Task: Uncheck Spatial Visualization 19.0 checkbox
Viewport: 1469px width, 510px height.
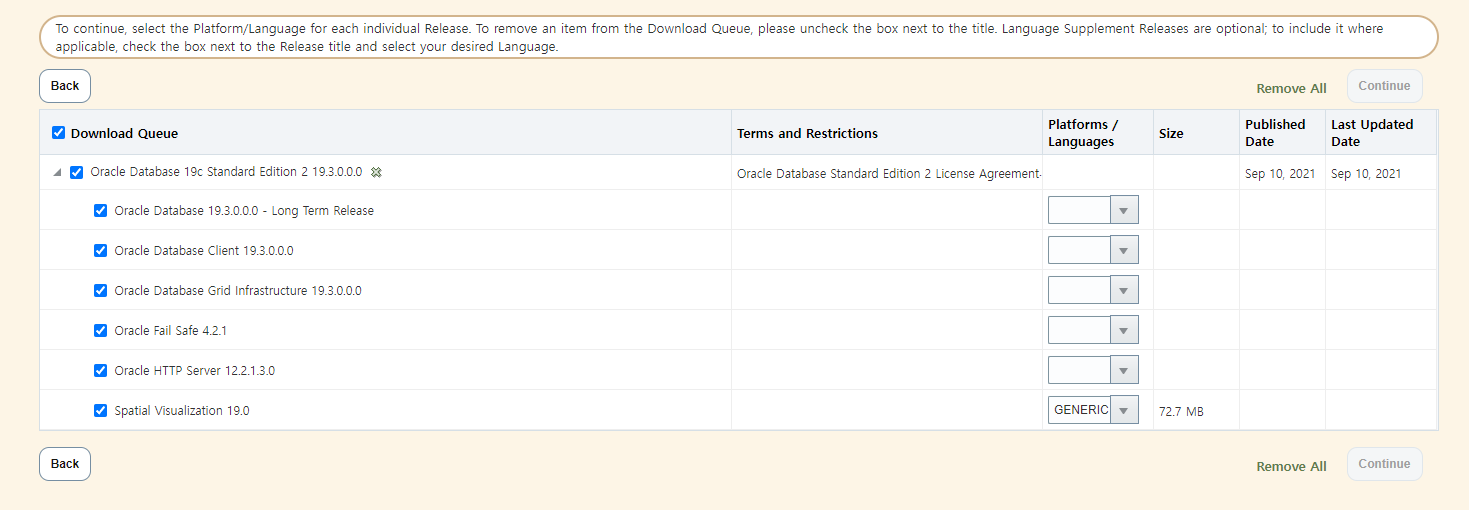Action: coord(100,410)
